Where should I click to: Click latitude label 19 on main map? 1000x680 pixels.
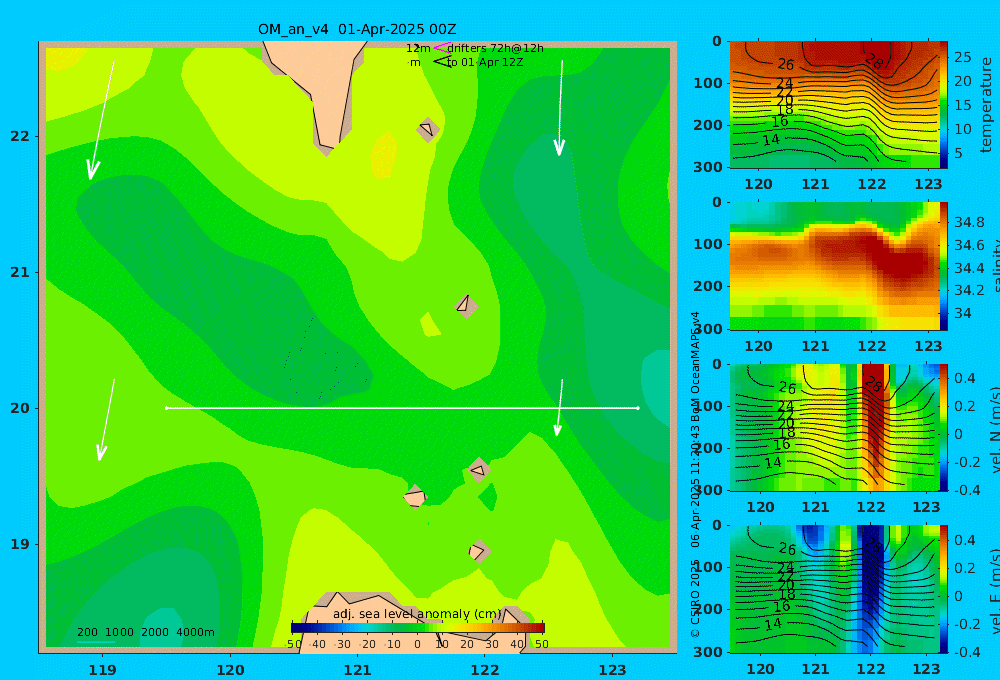pos(20,544)
